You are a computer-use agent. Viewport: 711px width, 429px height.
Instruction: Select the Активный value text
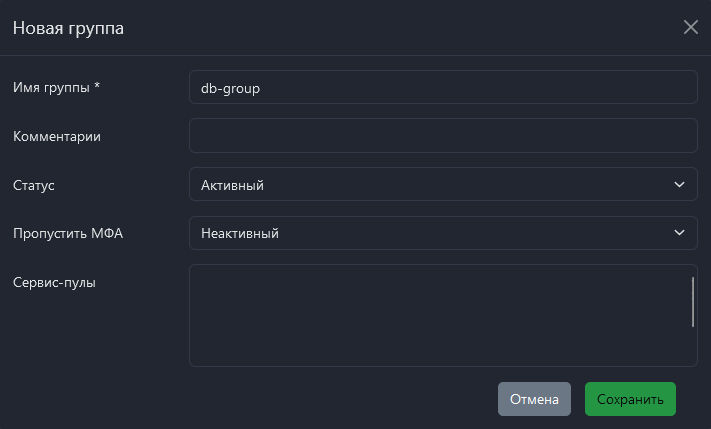(232, 185)
